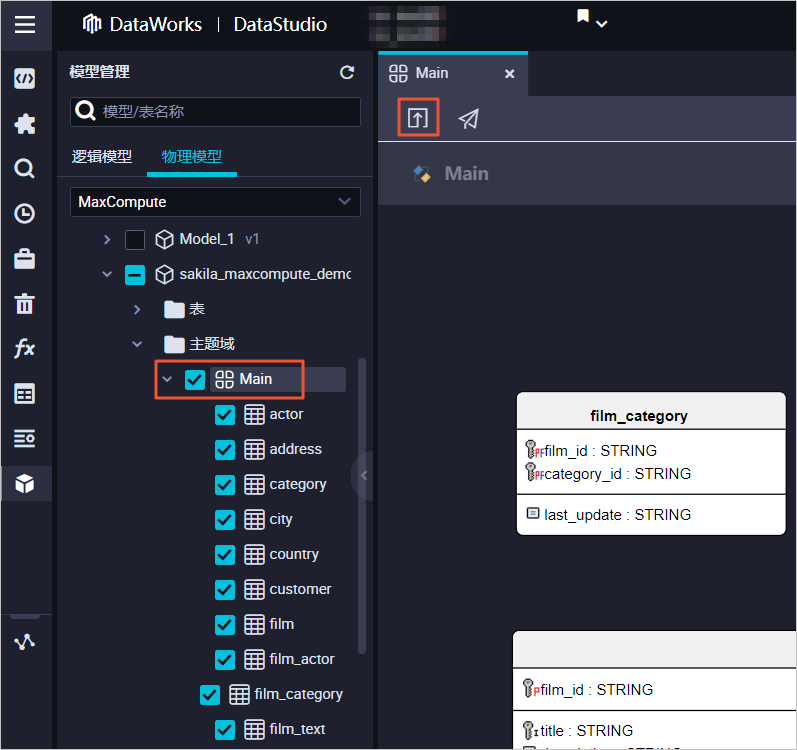Click the paper plane publish icon
The height and width of the screenshot is (750, 797).
(x=469, y=119)
